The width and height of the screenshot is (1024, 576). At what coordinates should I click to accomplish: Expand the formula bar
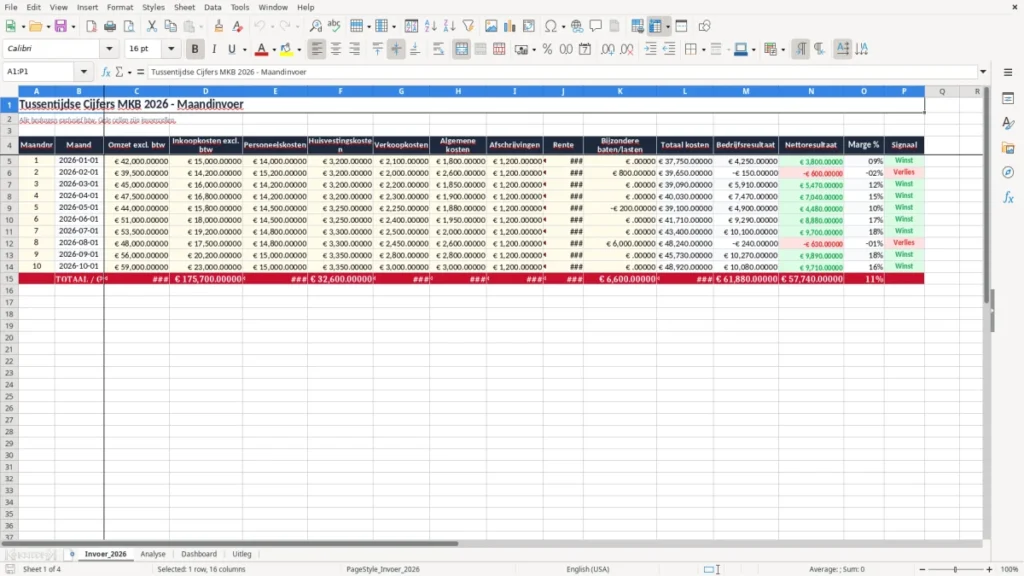[983, 72]
